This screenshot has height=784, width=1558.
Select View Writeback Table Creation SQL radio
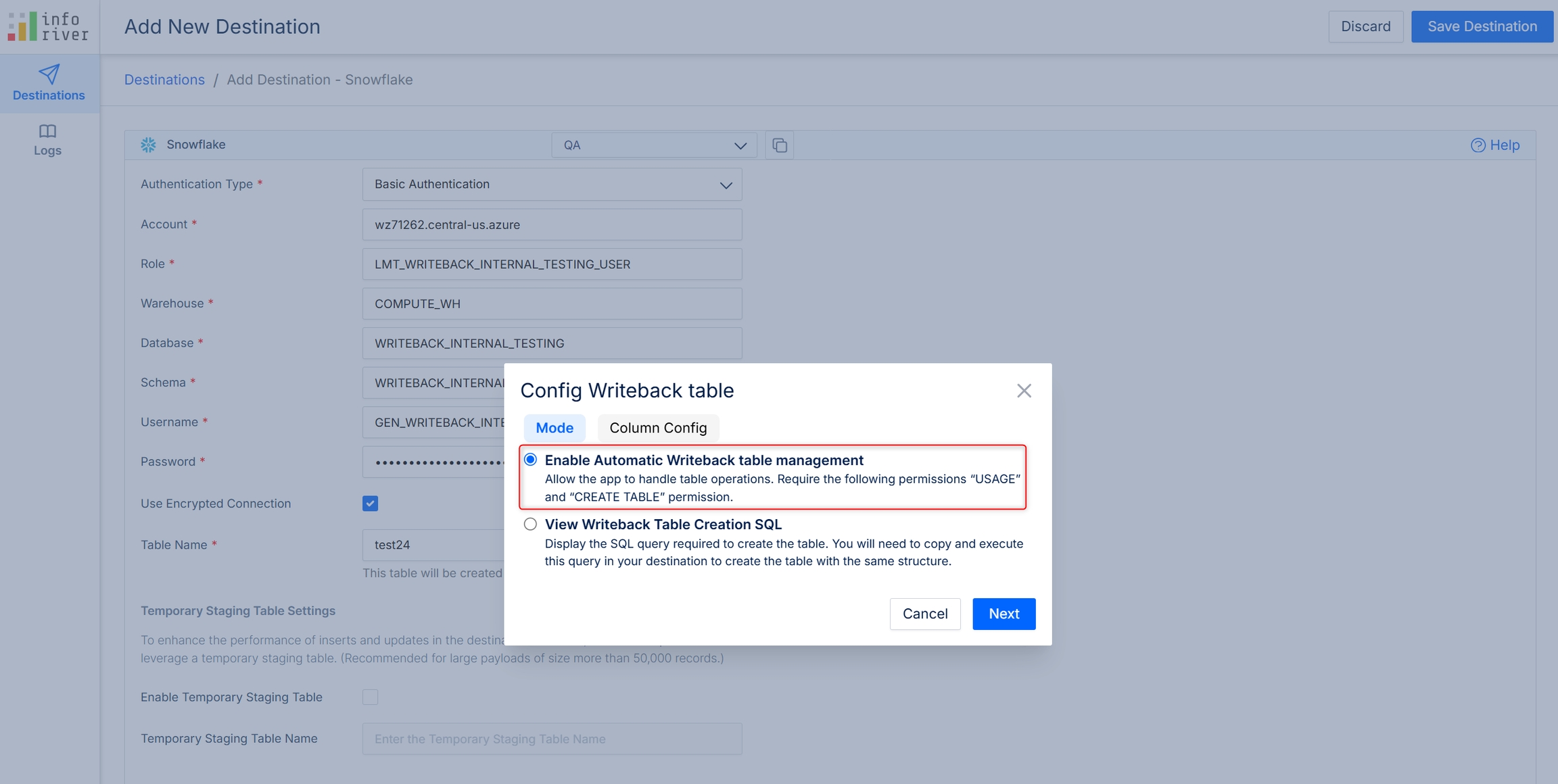coord(531,524)
